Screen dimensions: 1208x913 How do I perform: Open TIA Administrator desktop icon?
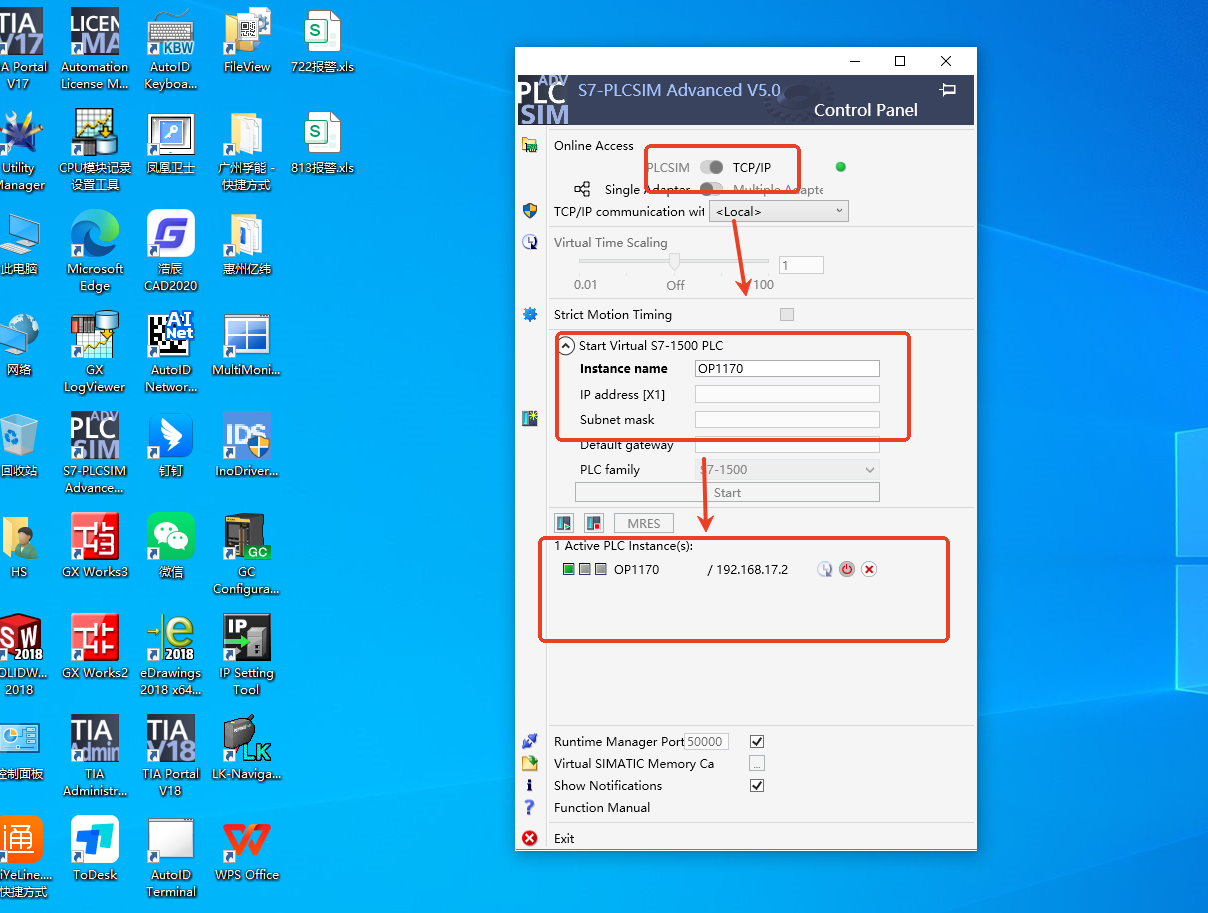pyautogui.click(x=95, y=755)
